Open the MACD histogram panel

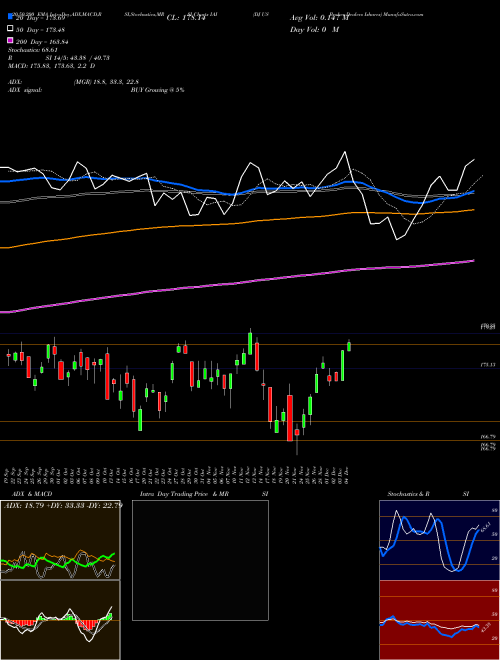pos(60,620)
